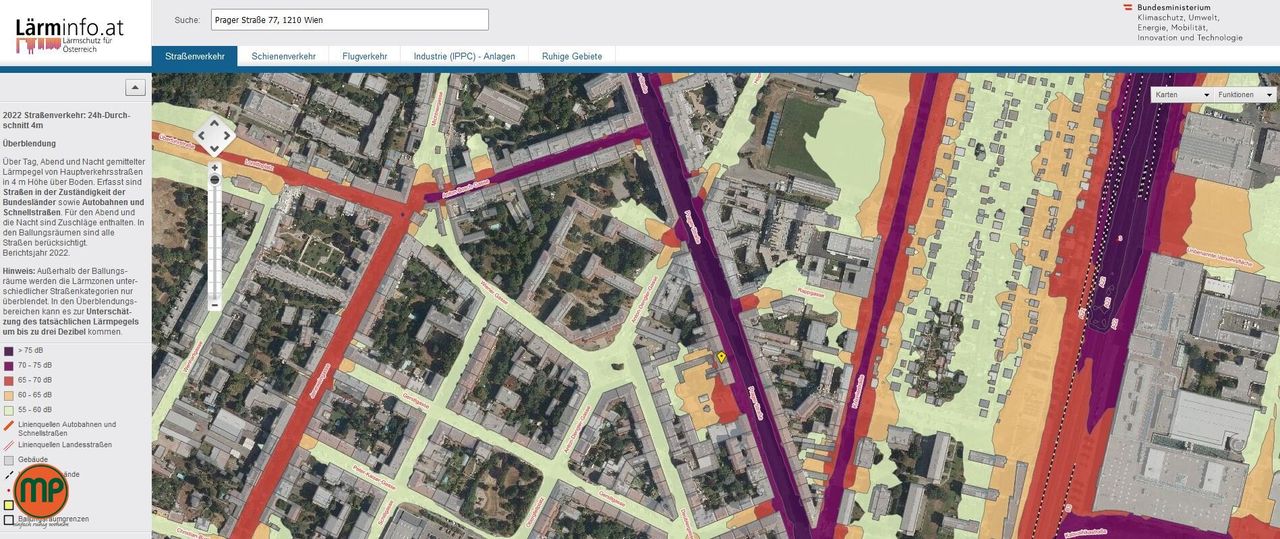This screenshot has width=1280, height=539.
Task: Click the zoom out minus button
Action: (214, 304)
